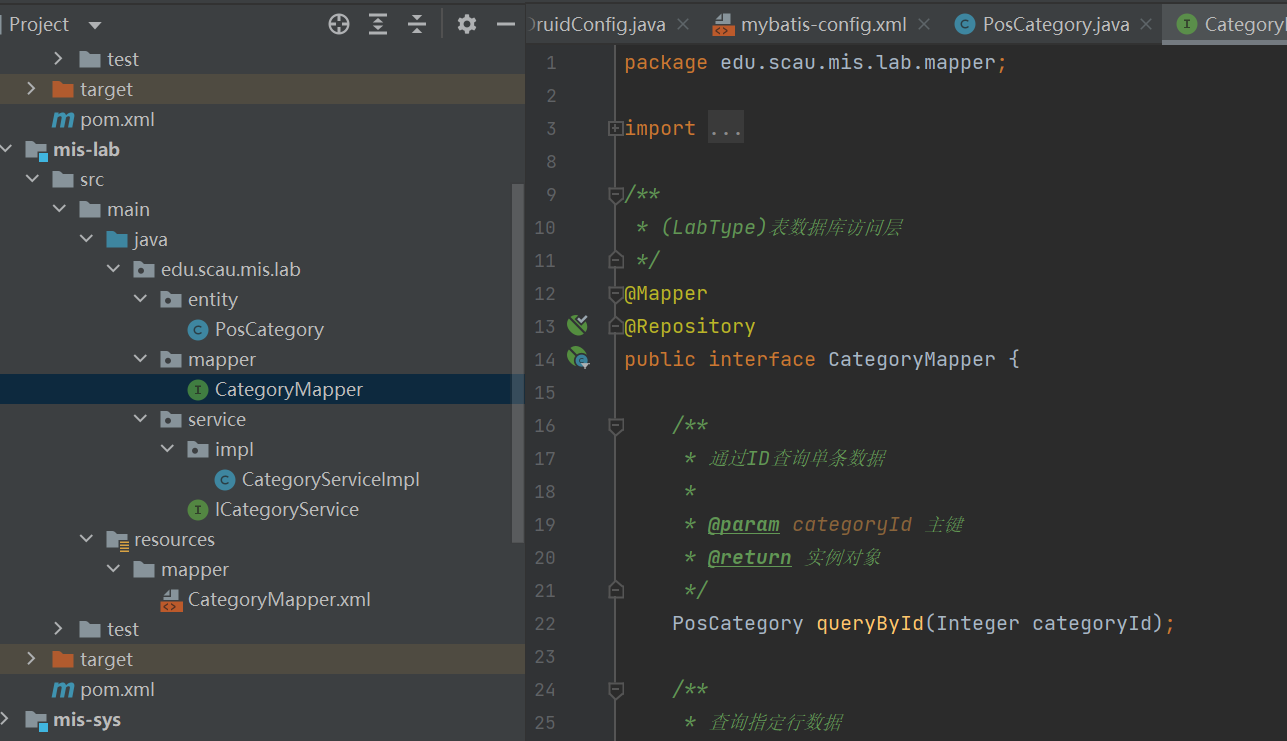Click the resources folder icon

click(118, 540)
